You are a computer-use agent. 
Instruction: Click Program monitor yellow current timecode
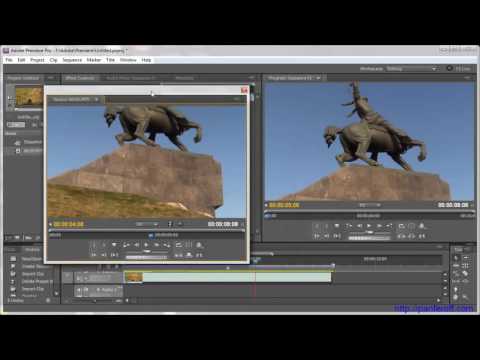point(284,205)
